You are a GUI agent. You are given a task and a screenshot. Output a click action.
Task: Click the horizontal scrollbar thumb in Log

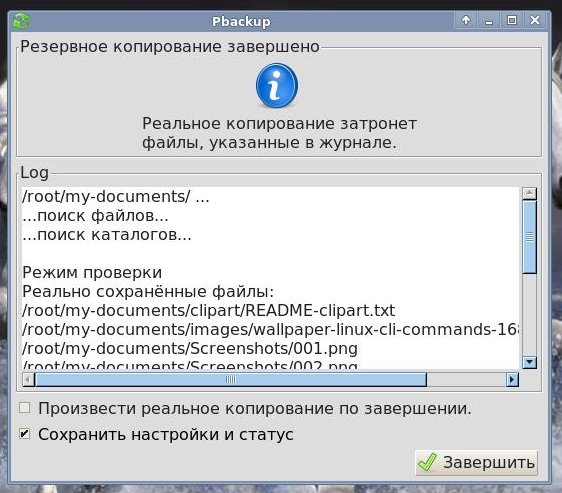[231, 379]
